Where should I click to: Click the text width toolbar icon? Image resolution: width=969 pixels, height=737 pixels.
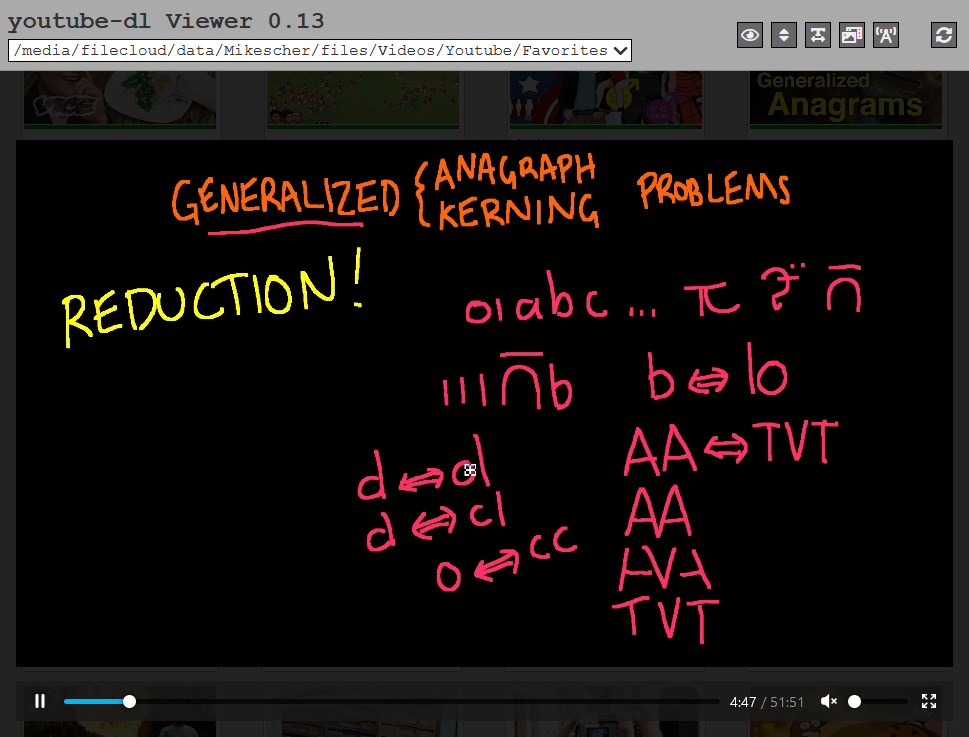[818, 35]
